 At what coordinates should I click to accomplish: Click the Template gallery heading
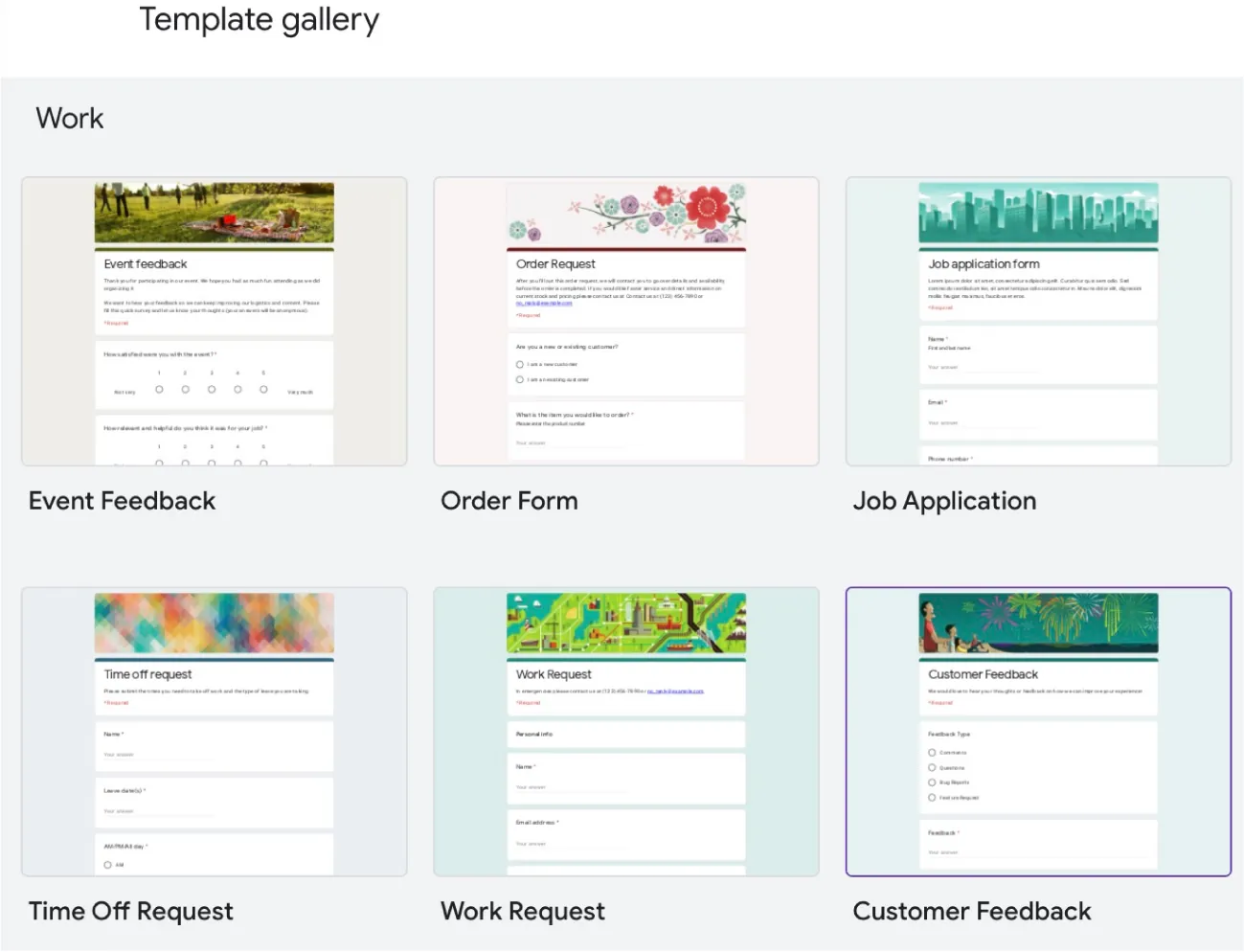pyautogui.click(x=260, y=19)
